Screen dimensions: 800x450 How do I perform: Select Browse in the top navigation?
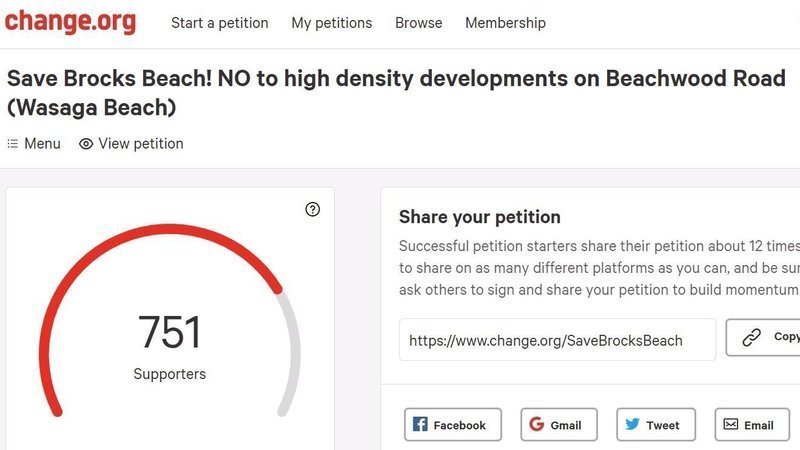pyautogui.click(x=418, y=23)
